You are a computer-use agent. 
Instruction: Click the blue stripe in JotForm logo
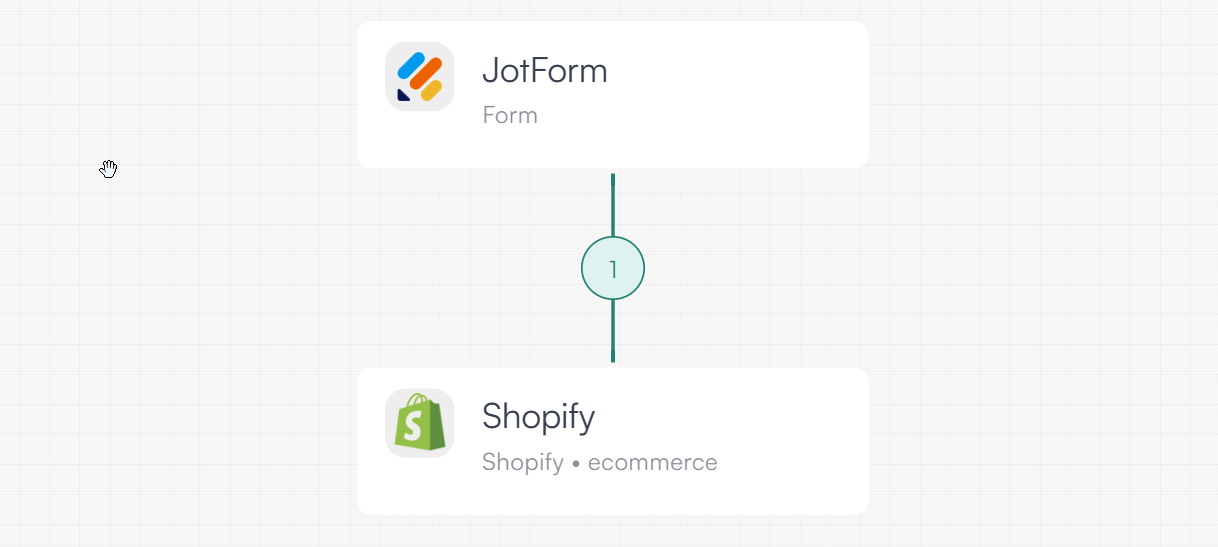click(411, 65)
